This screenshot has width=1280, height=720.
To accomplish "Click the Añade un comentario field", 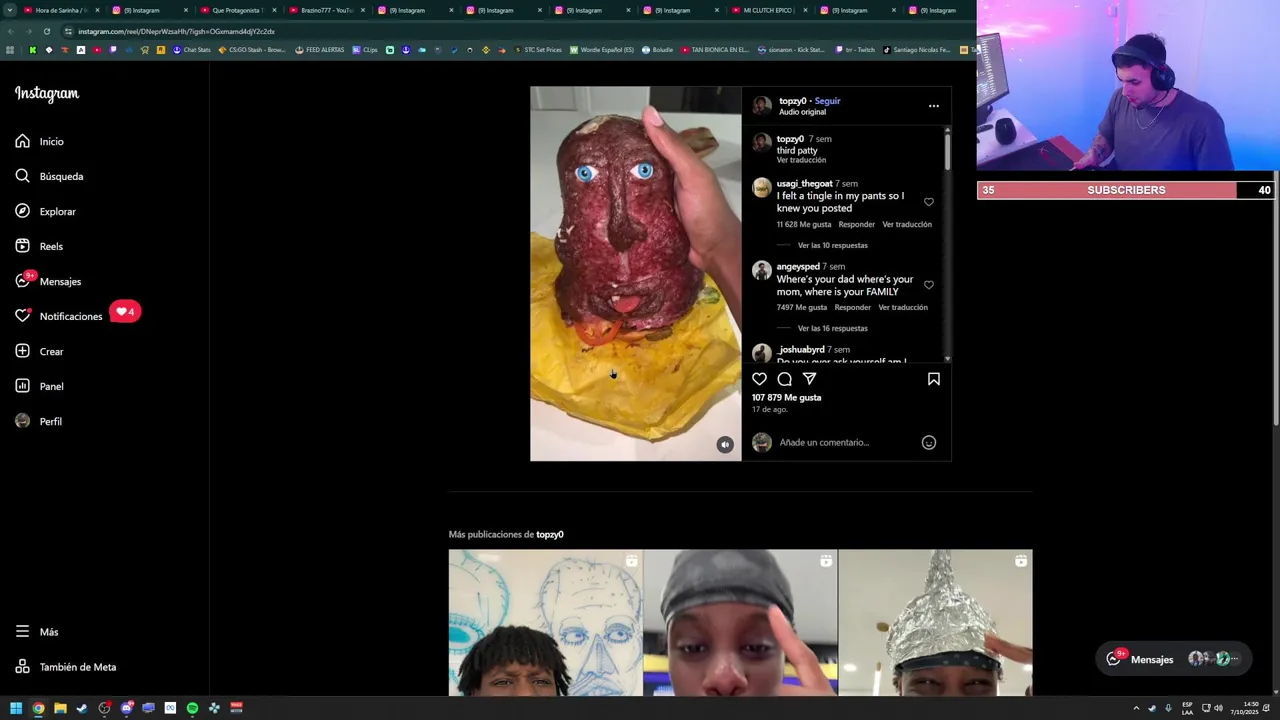I will 845,442.
